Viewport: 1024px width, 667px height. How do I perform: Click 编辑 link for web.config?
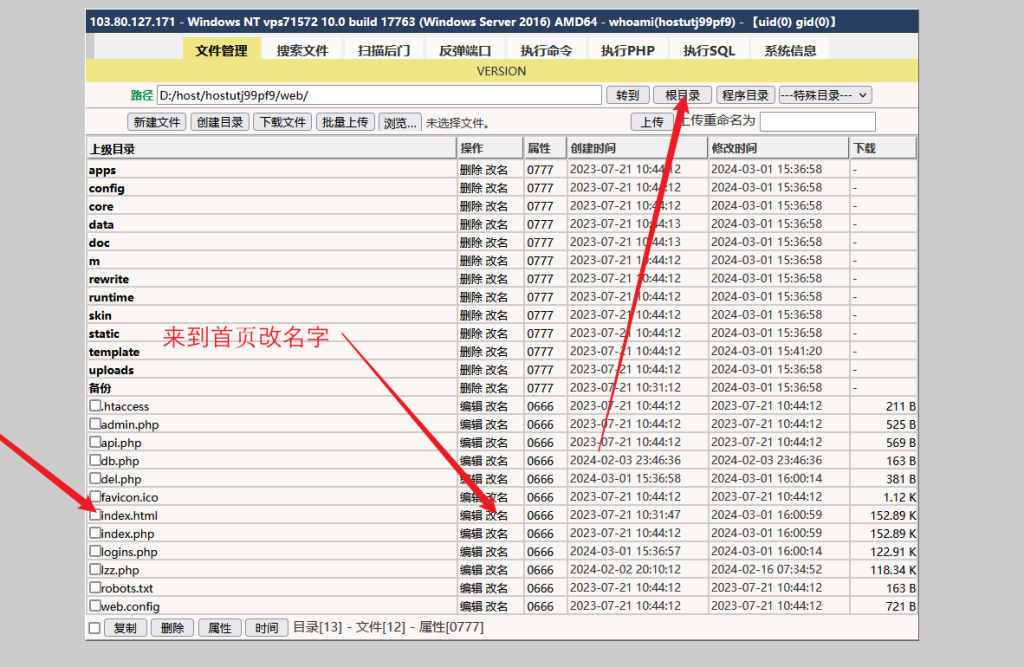(470, 606)
